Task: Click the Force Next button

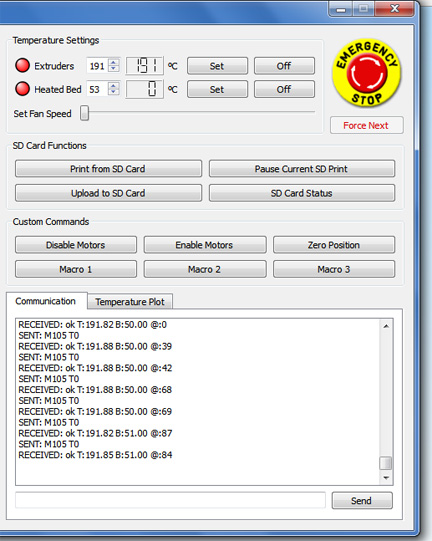Action: pyautogui.click(x=366, y=125)
